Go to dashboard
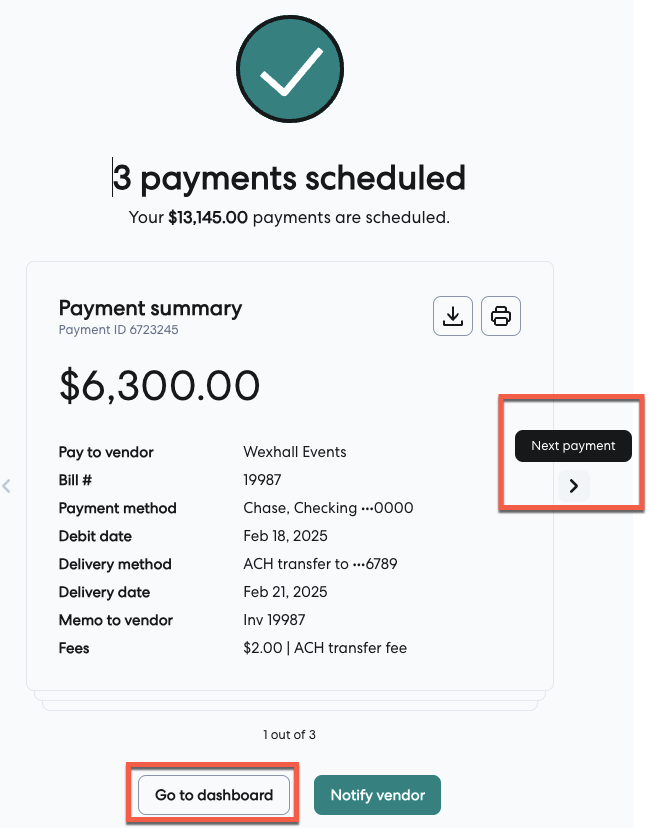 click(x=214, y=795)
